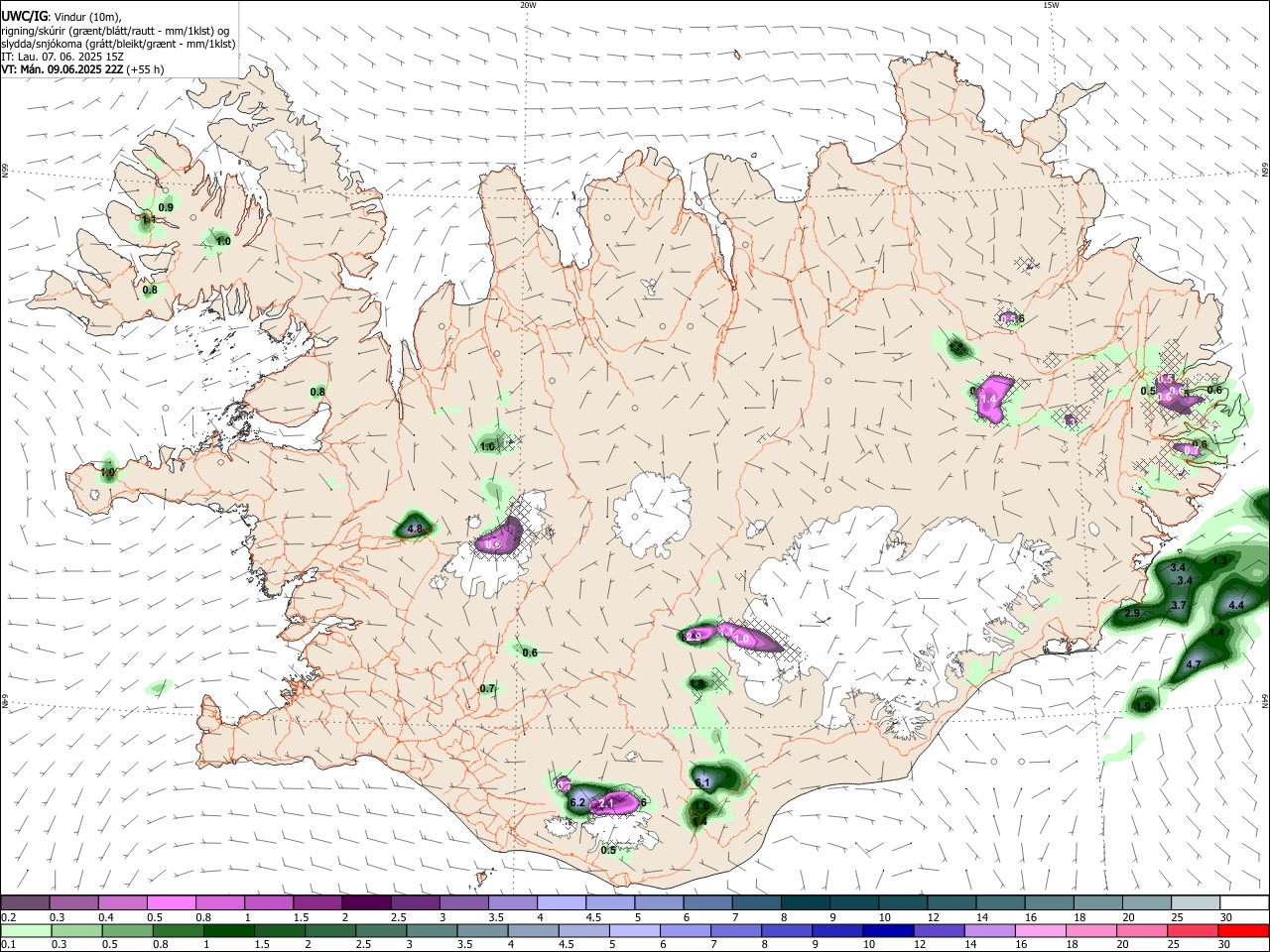Click the '2.1' pink precipitation value
This screenshot has width=1270, height=952.
point(607,803)
